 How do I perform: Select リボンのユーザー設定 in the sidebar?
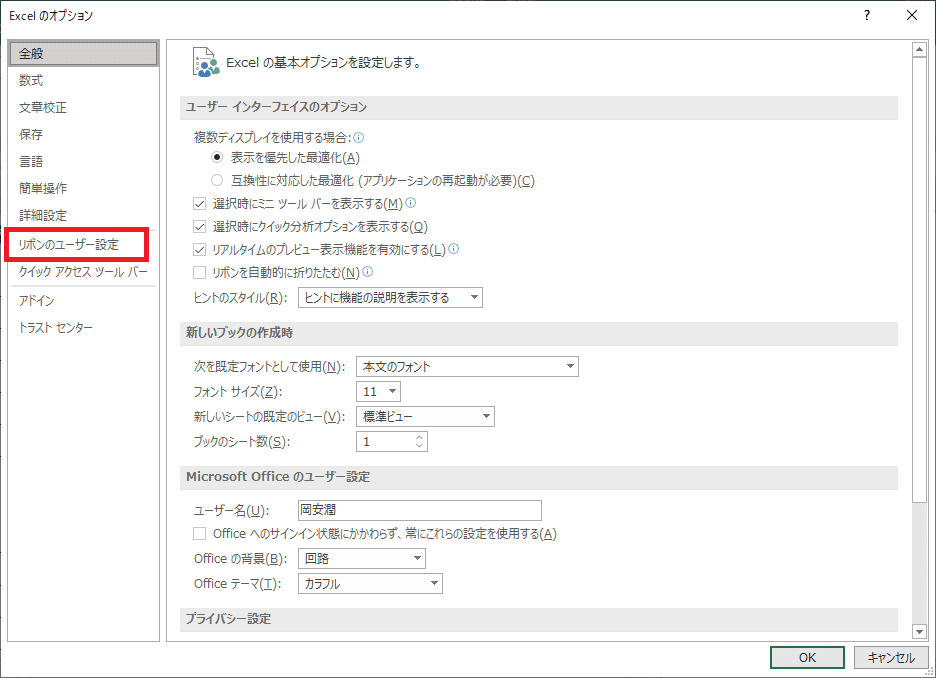point(69,243)
